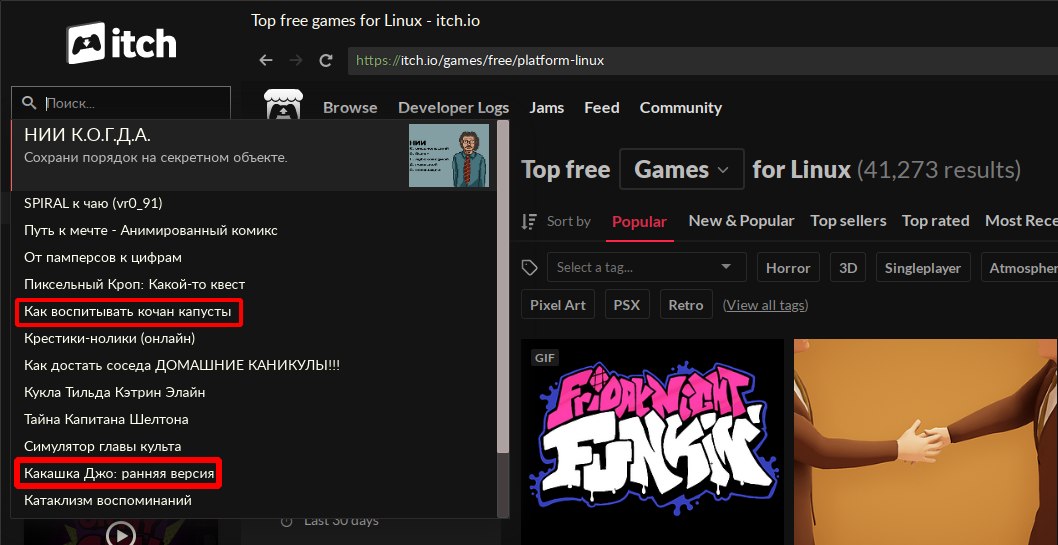
Task: Click the URL address bar
Action: (x=702, y=61)
